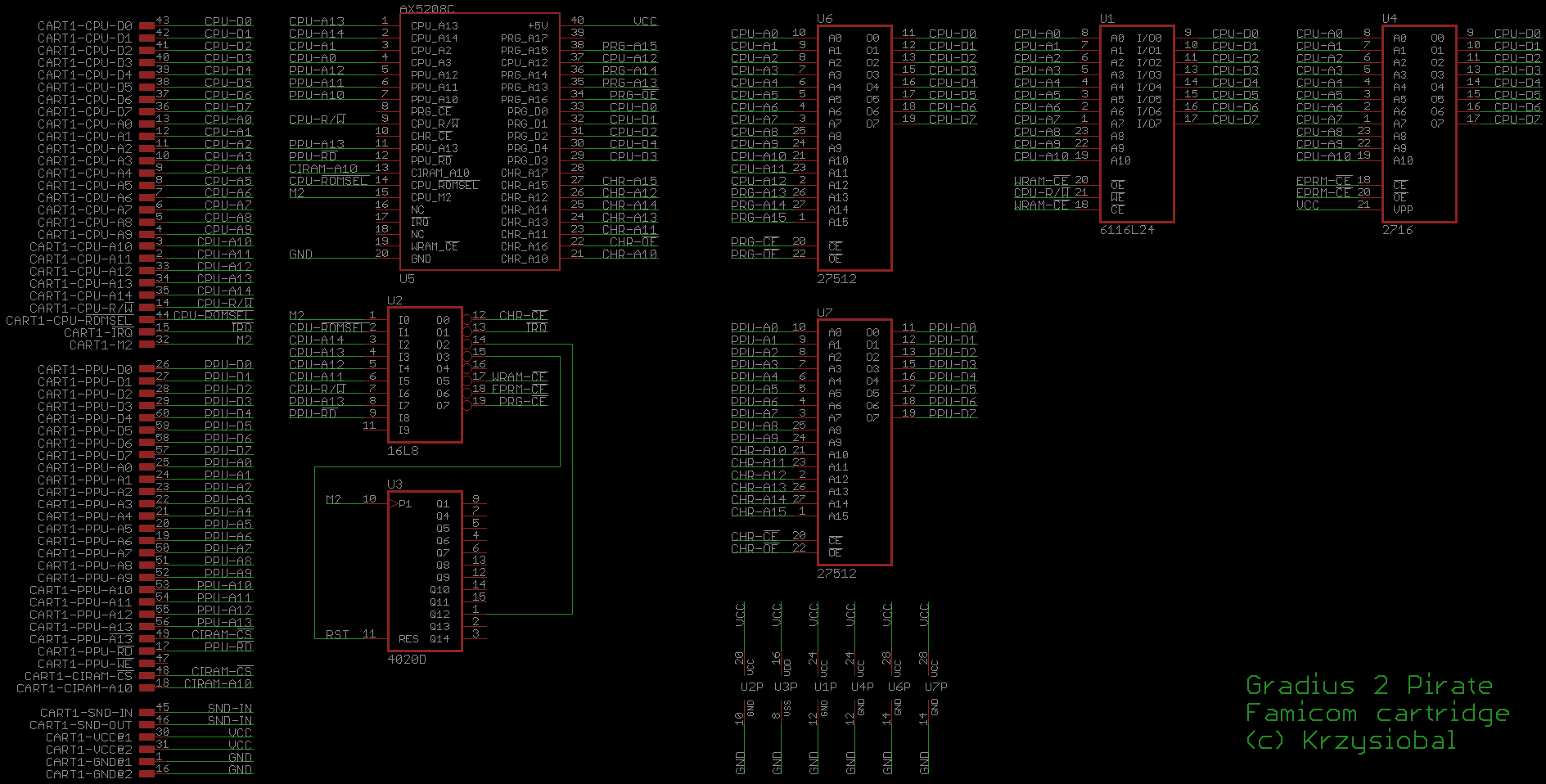Click the 'Famicom cartridge' title line
The height and width of the screenshot is (784, 1546).
tap(1377, 714)
